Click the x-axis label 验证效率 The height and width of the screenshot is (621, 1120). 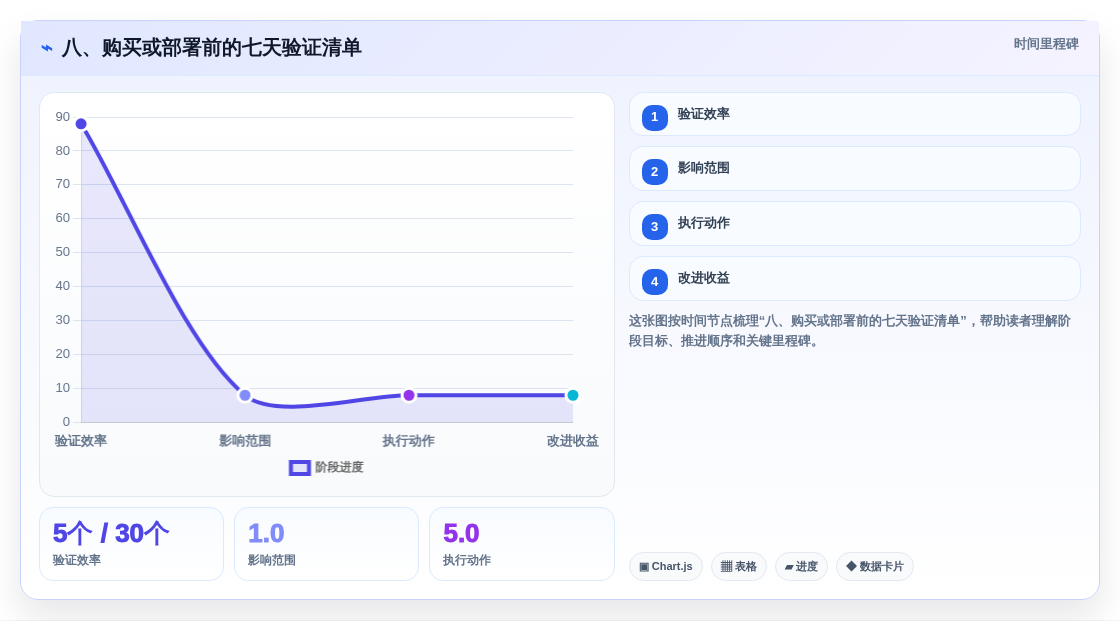[x=81, y=441]
